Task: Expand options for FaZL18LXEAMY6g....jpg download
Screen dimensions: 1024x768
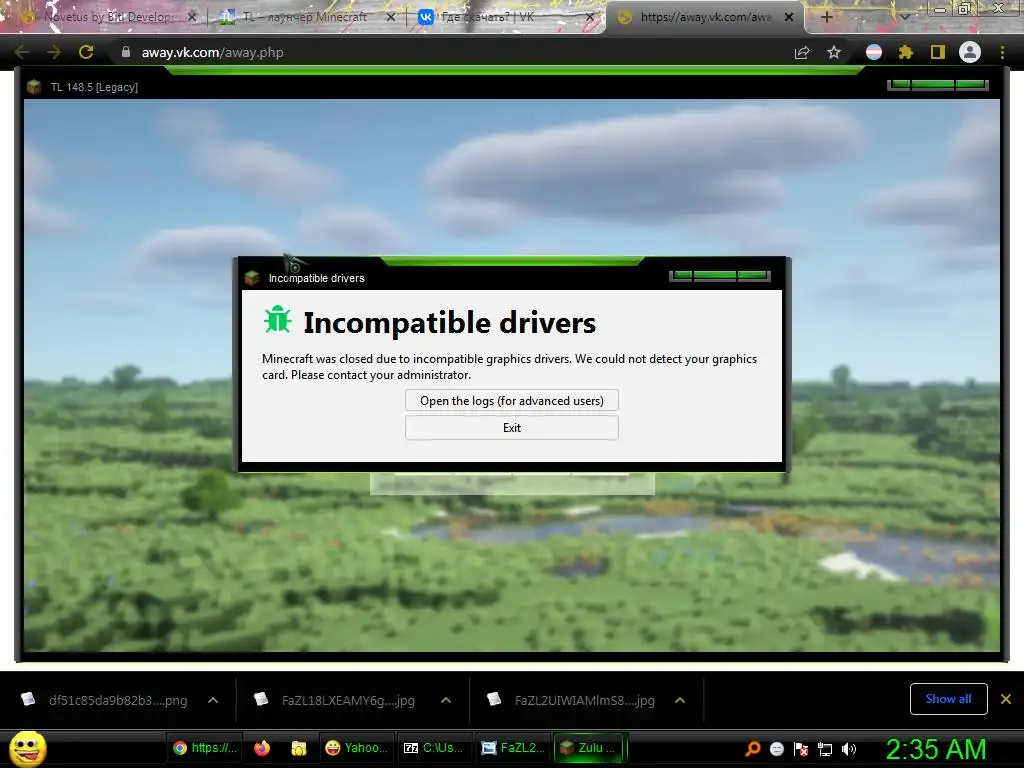Action: (446, 700)
